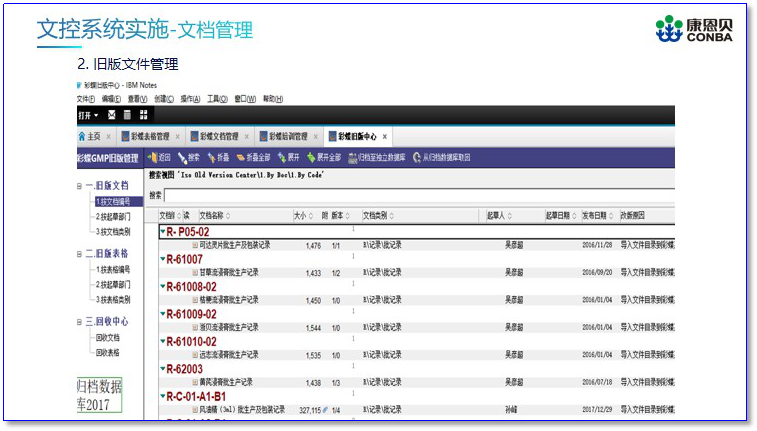
Task: Open the 打开 dropdown button
Action: click(88, 115)
